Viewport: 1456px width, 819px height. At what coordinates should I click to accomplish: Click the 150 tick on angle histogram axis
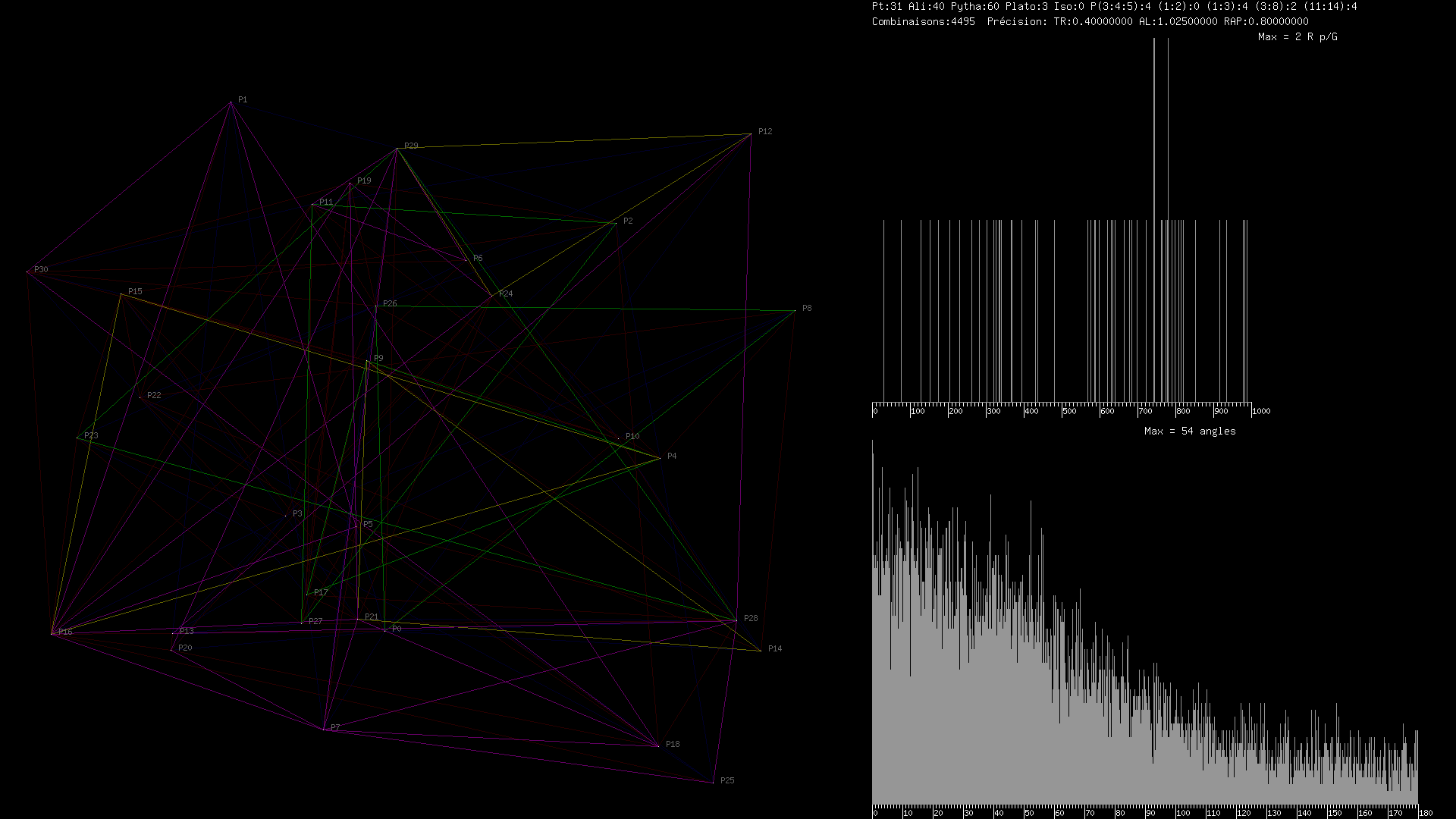pos(1335,814)
